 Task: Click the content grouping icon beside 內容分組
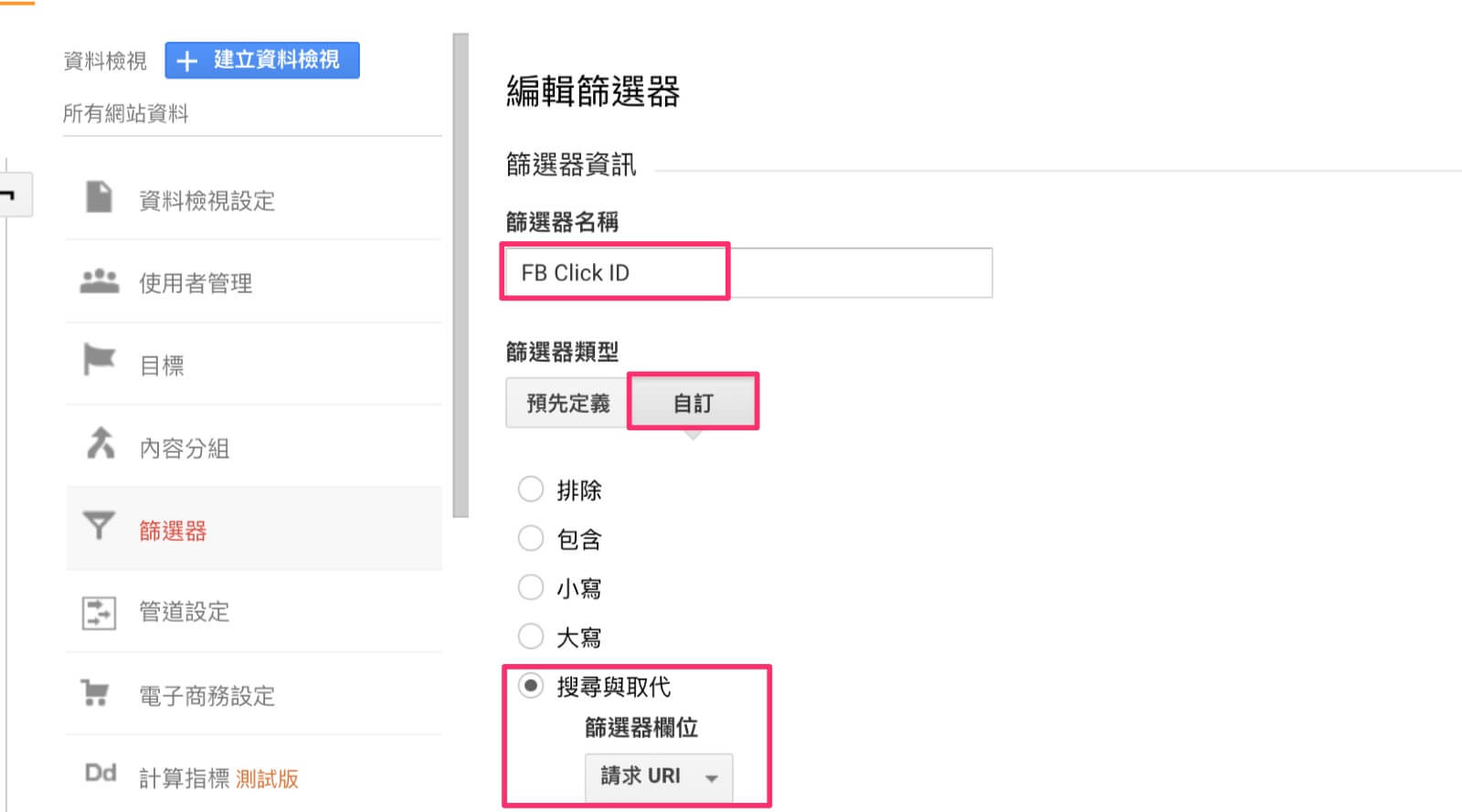tap(100, 444)
